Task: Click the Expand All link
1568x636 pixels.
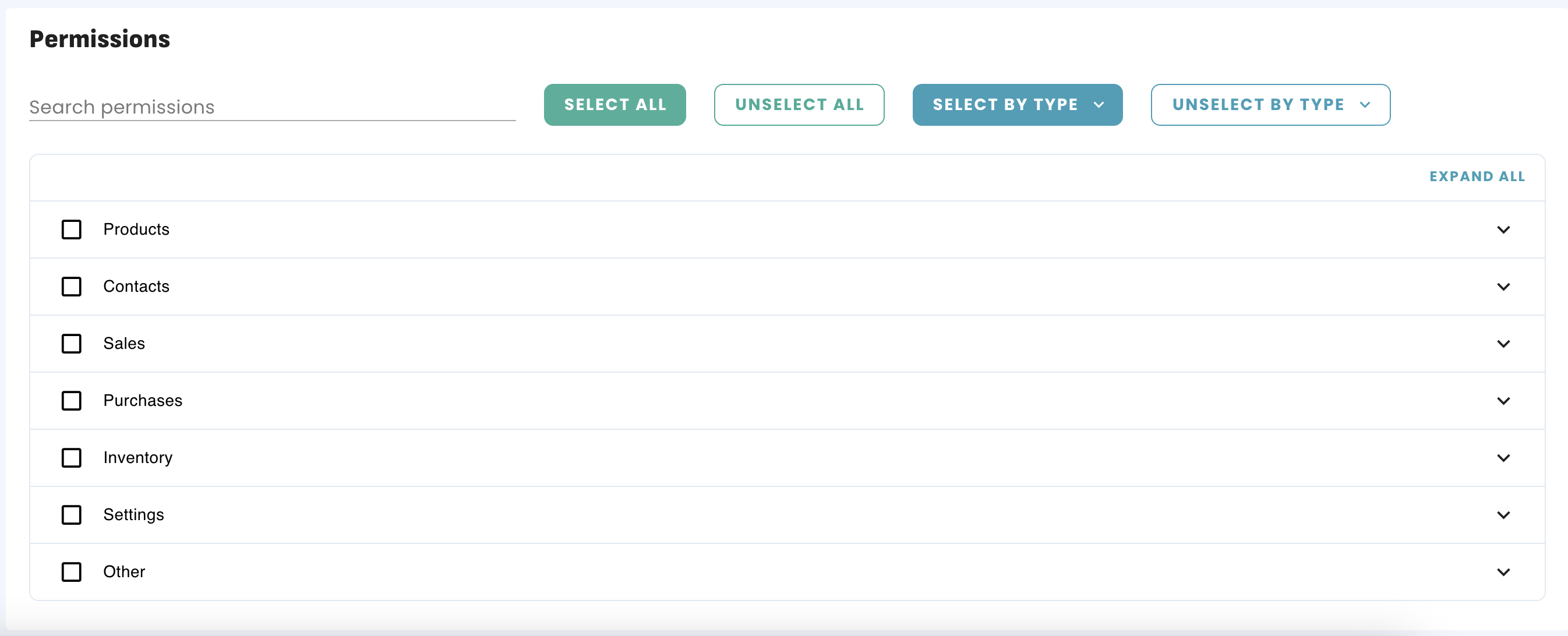Action: [1477, 176]
